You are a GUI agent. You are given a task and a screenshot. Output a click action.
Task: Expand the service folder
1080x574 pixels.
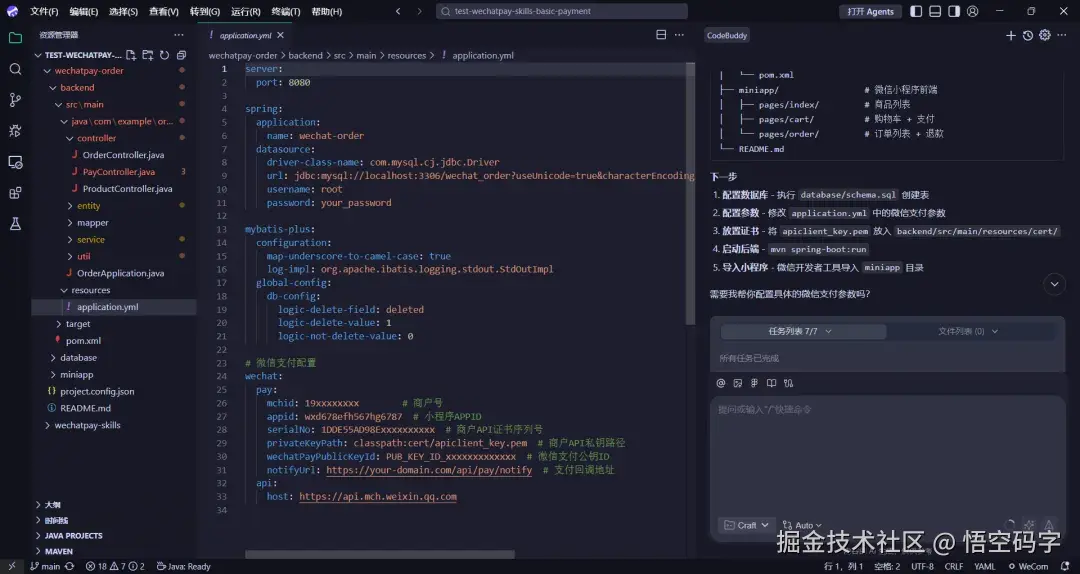click(x=70, y=240)
